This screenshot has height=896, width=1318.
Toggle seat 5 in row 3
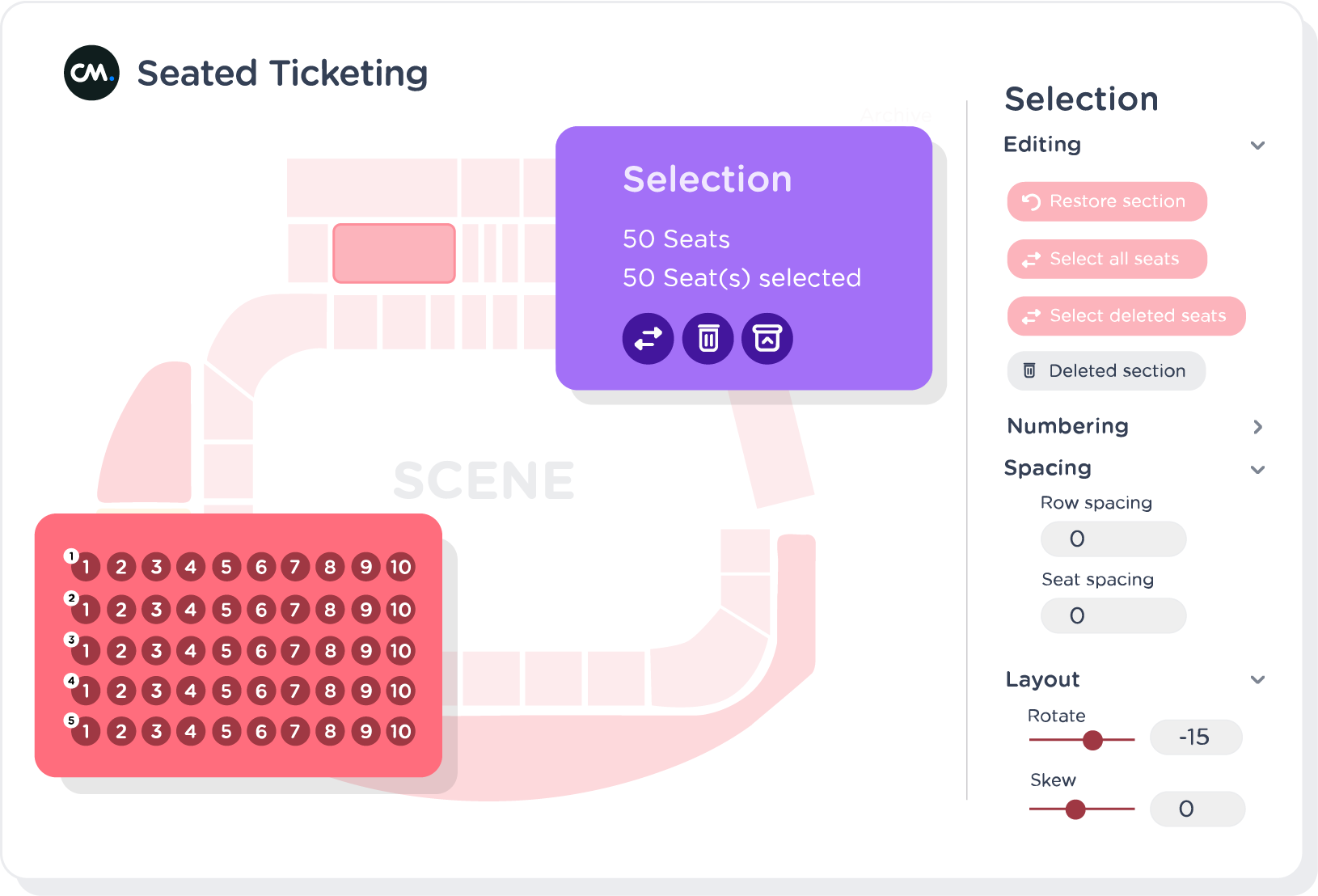(226, 651)
